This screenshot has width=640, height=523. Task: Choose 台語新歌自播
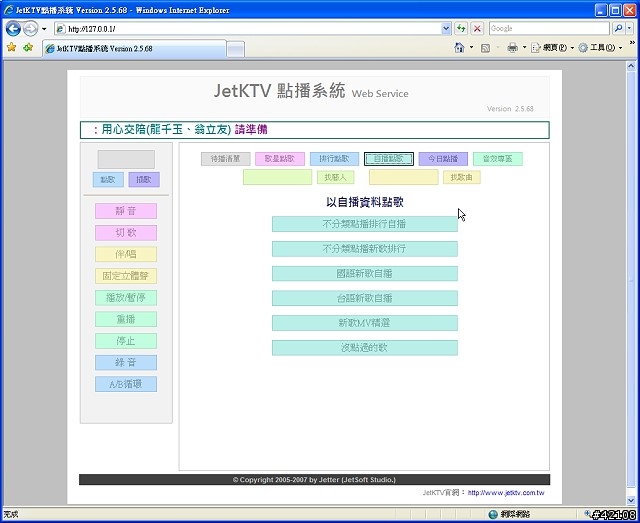tap(365, 298)
